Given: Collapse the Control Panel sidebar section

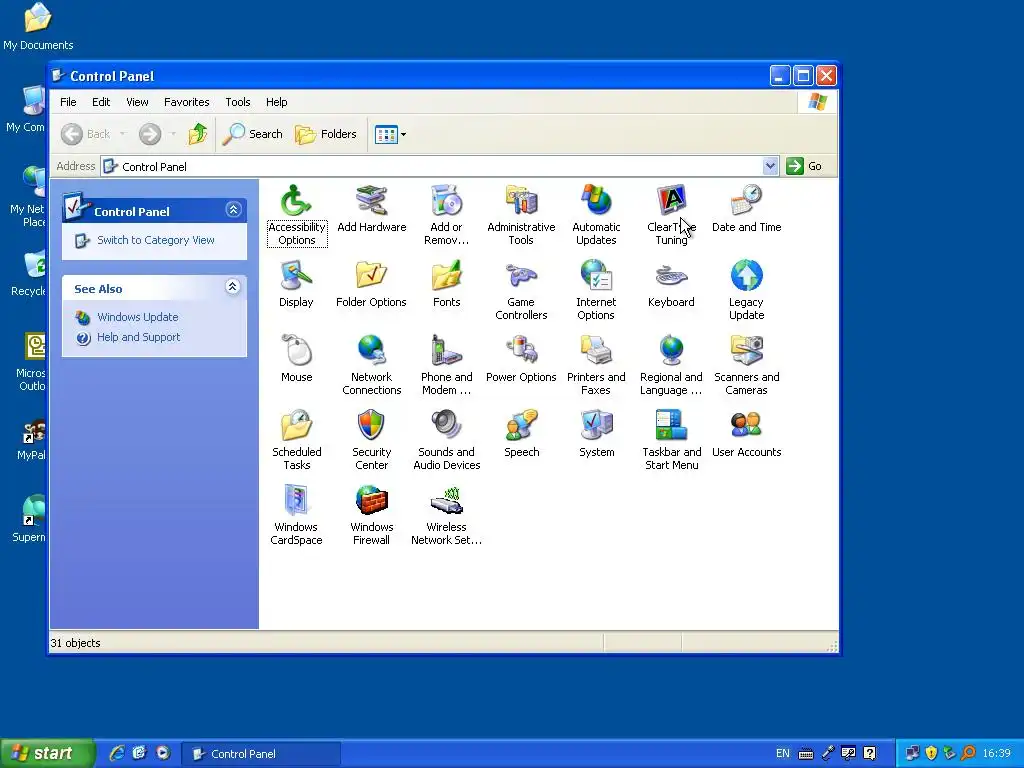Looking at the screenshot, I should [x=233, y=210].
